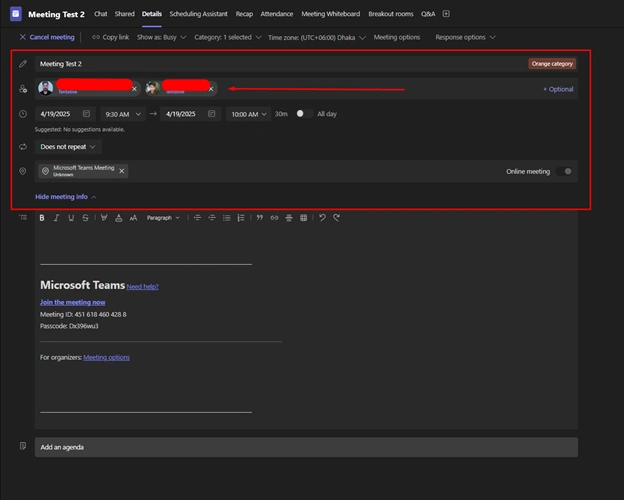Open the start date calendar picker icon
Image resolution: width=624 pixels, height=500 pixels.
click(x=86, y=114)
